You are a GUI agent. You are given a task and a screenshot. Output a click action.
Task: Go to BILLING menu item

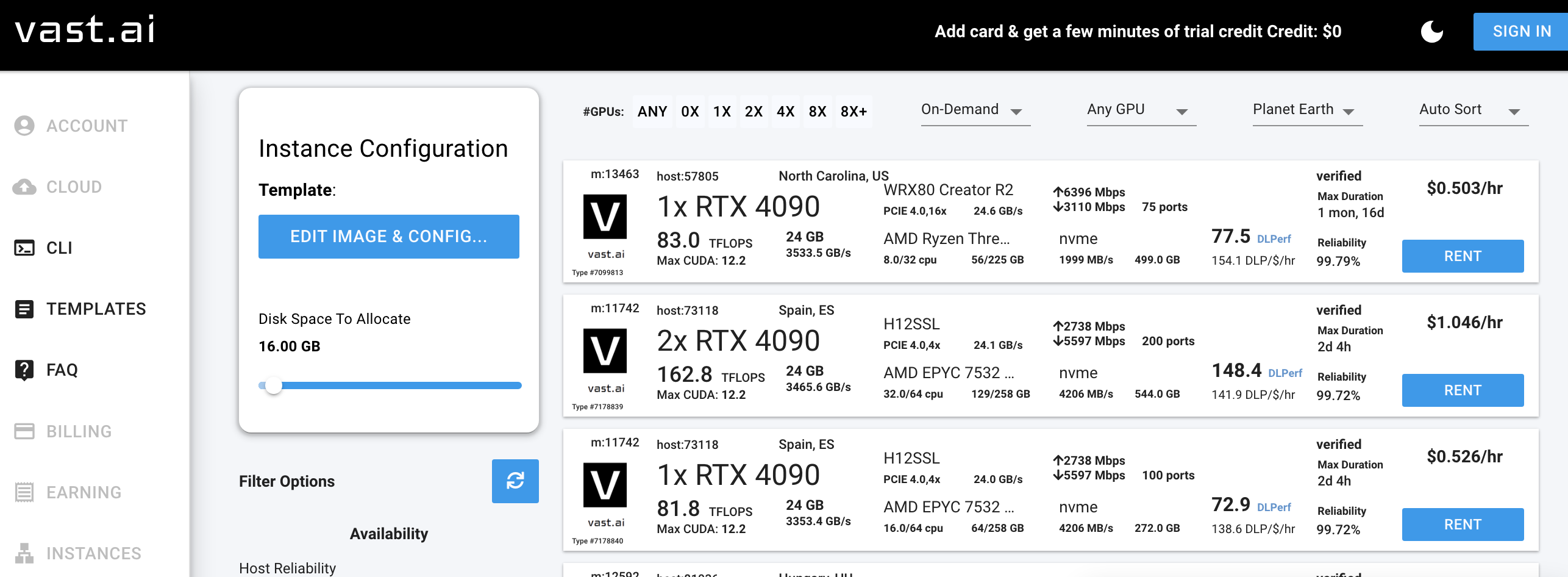click(x=79, y=431)
